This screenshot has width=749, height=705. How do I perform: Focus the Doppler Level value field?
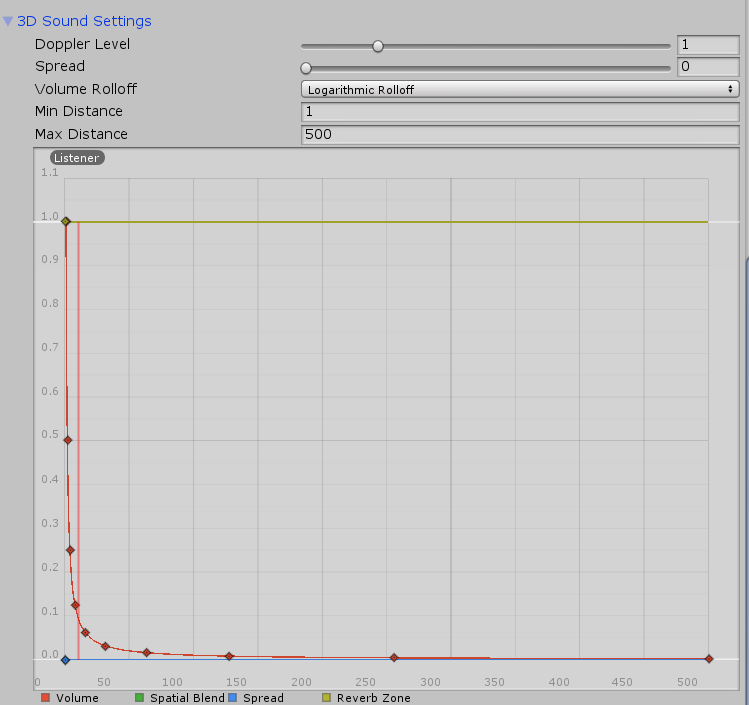click(x=707, y=45)
